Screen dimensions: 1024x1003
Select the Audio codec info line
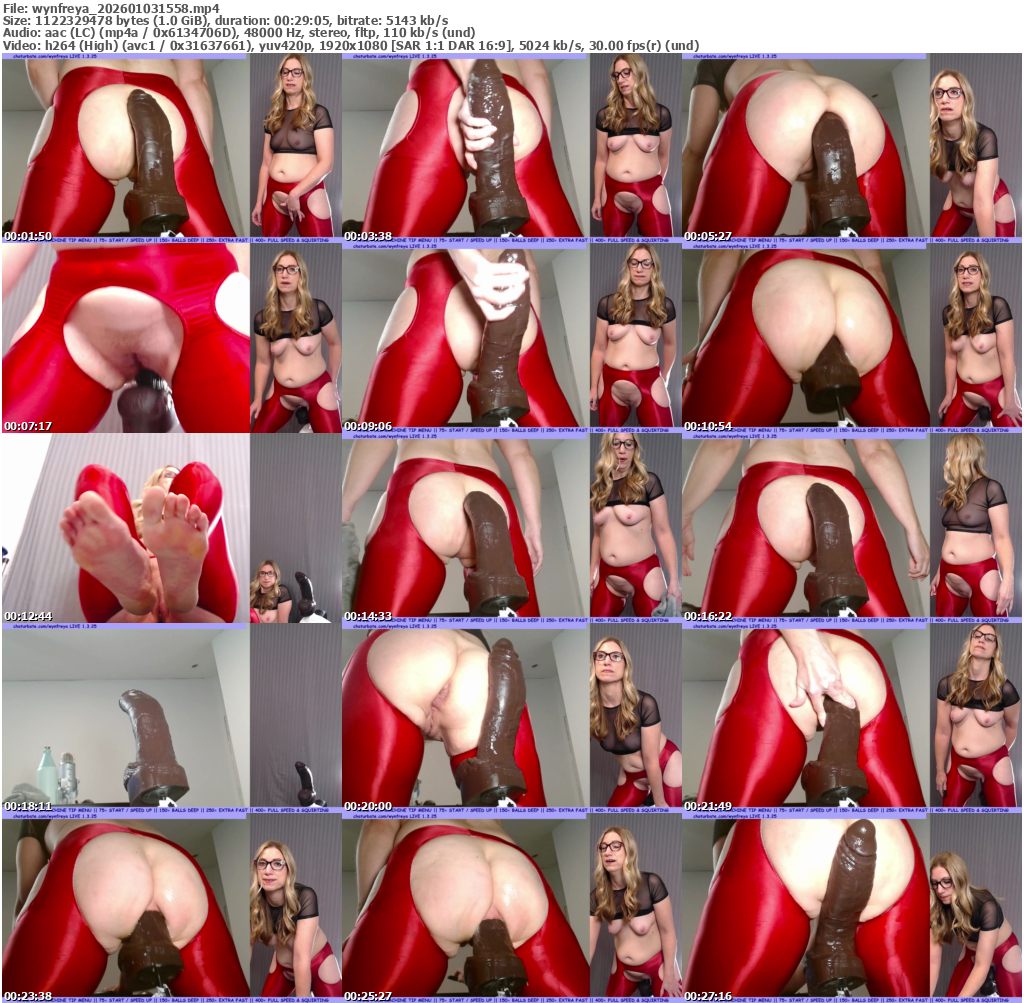[239, 32]
